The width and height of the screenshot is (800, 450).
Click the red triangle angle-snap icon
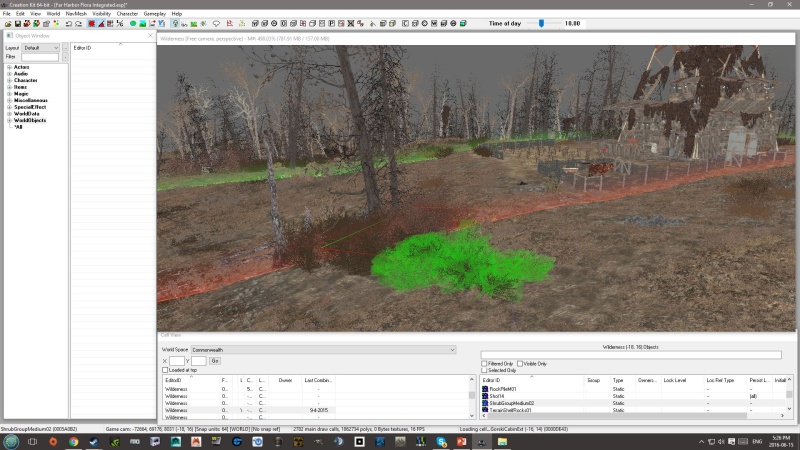(101, 23)
